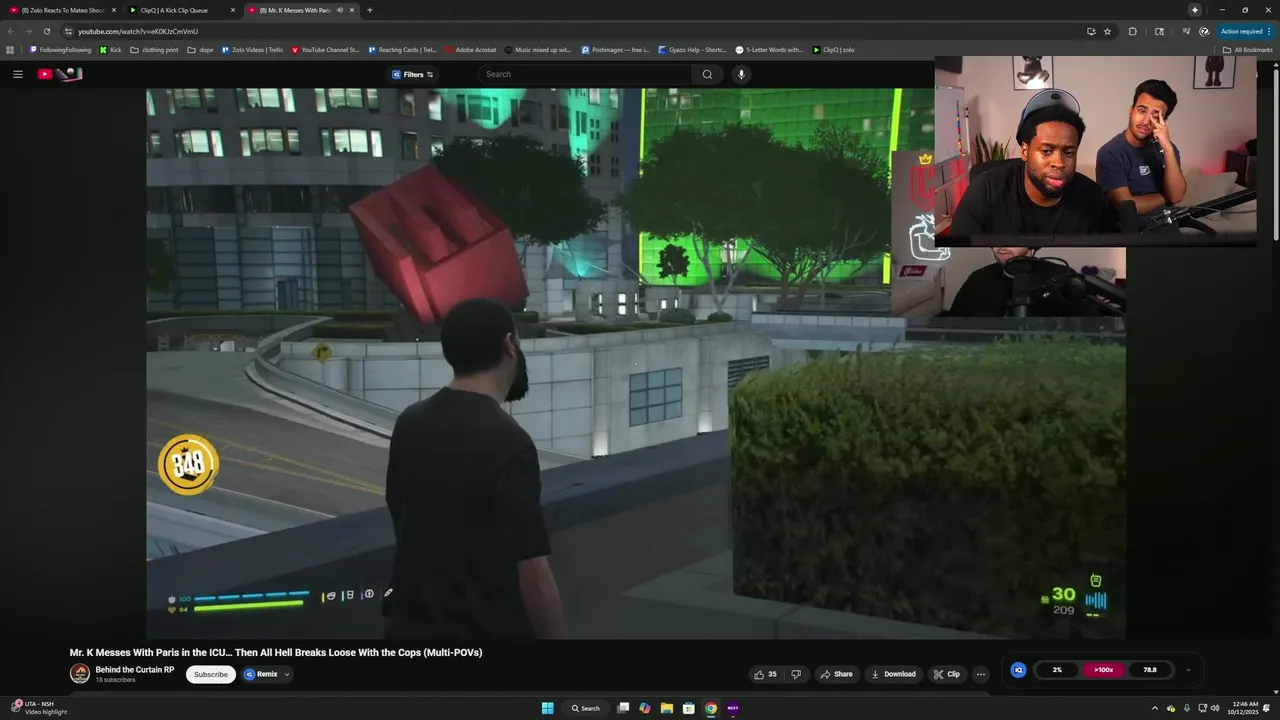1280x720 pixels.
Task: Open the ClipQ | zolo bookmark
Action: pos(833,49)
